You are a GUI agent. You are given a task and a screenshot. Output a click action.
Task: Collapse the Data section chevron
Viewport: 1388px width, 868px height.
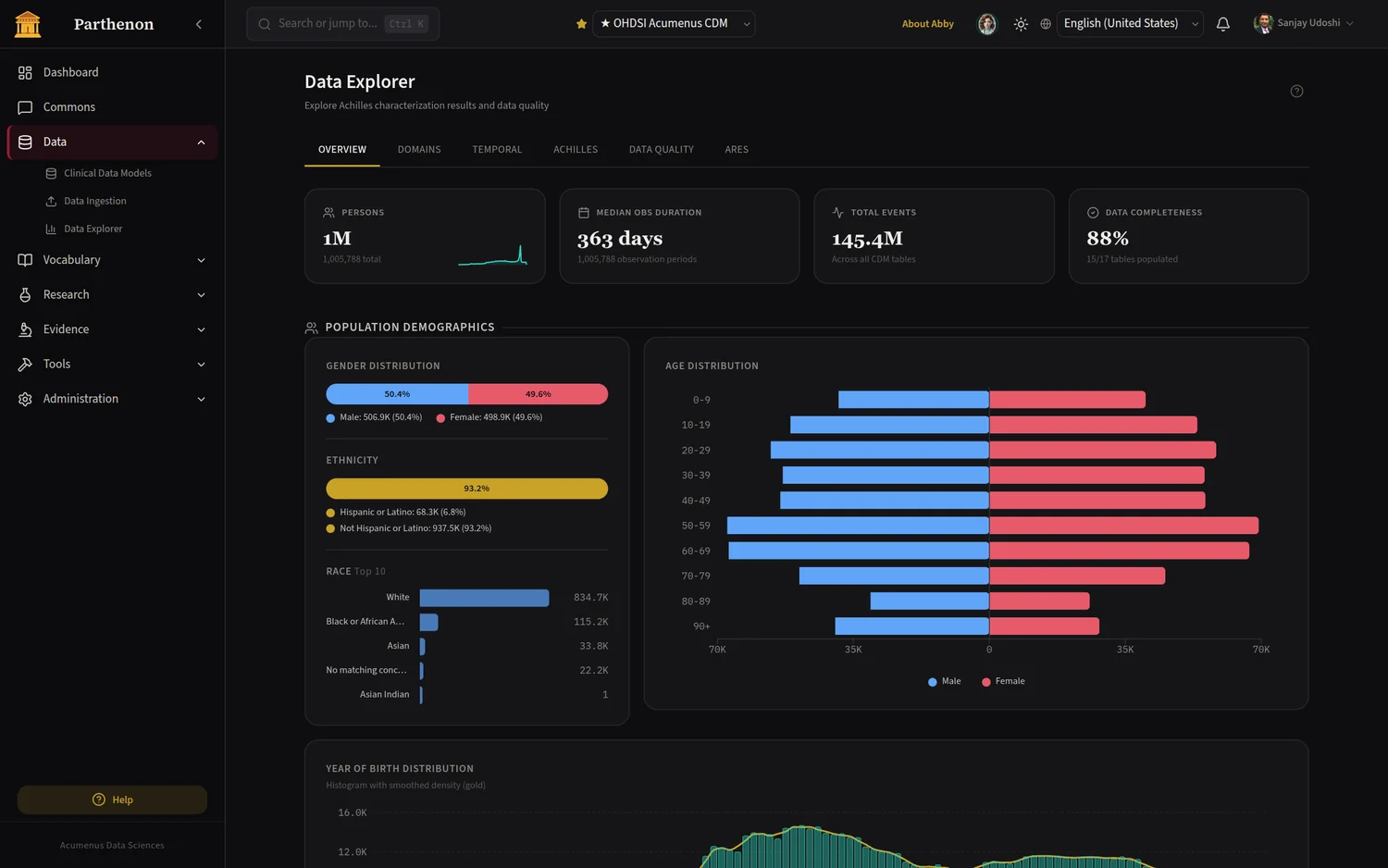click(x=201, y=143)
